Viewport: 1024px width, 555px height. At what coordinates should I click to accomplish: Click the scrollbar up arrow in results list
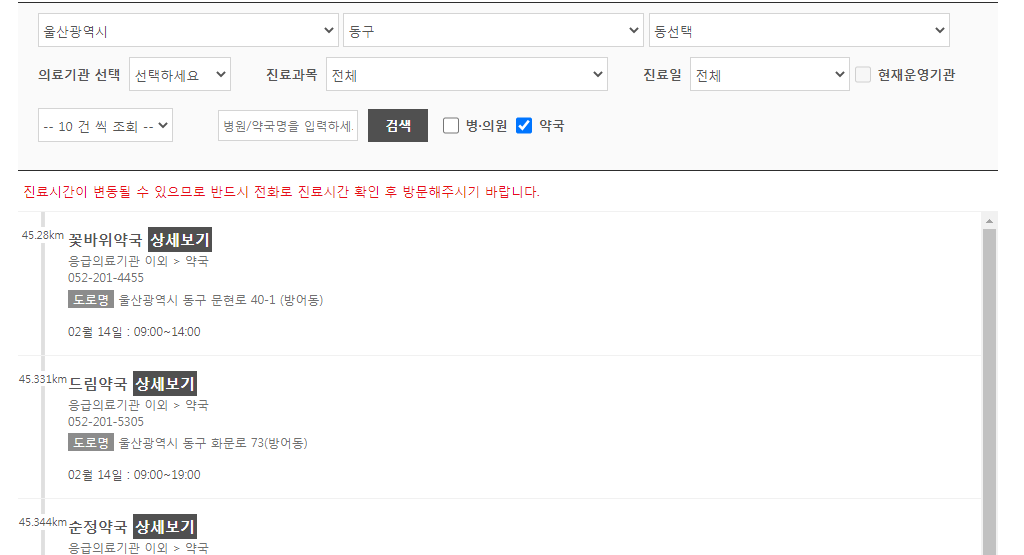click(x=989, y=221)
